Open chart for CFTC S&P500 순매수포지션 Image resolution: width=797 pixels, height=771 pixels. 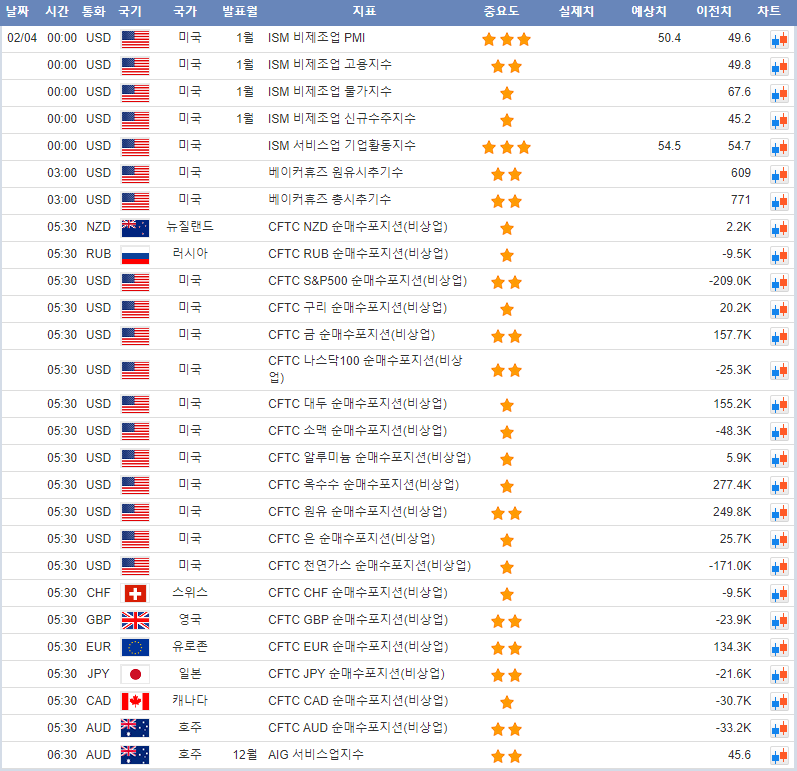point(778,282)
